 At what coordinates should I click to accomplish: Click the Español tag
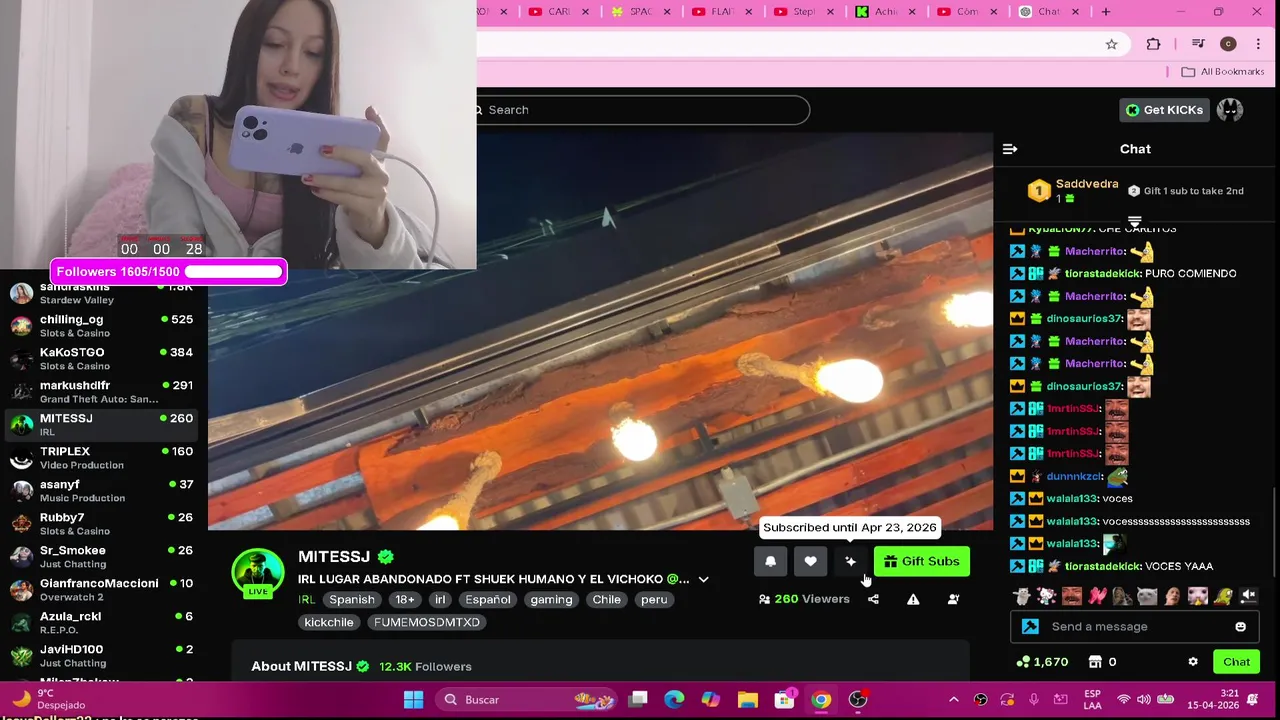(x=488, y=600)
